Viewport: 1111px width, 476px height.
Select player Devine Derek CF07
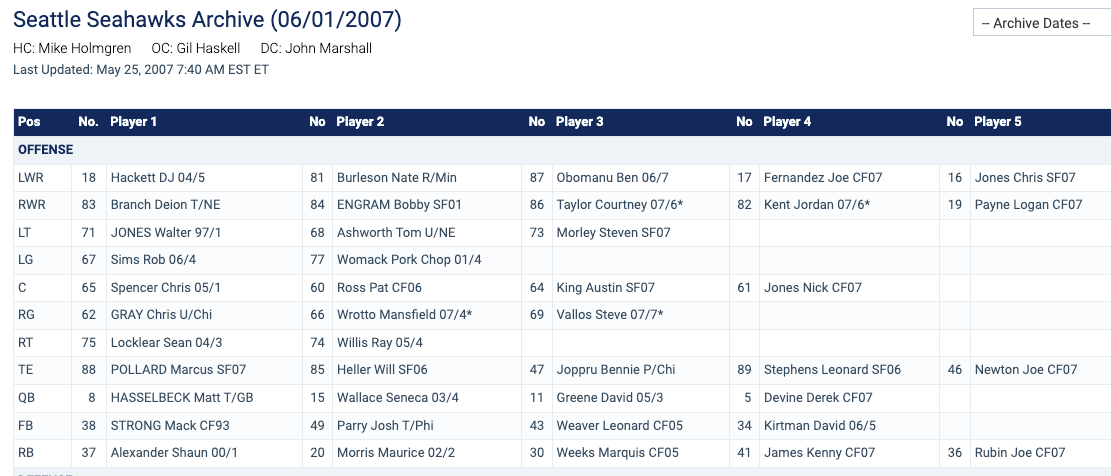click(x=818, y=398)
